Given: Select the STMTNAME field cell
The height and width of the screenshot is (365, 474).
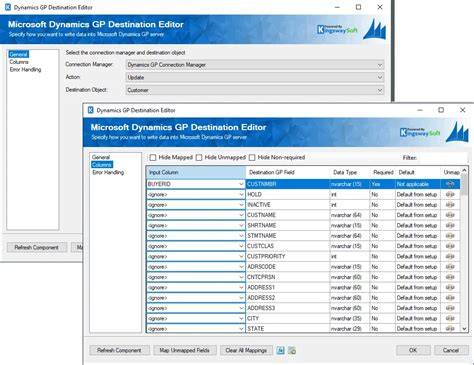Looking at the screenshot, I should pyautogui.click(x=288, y=236).
